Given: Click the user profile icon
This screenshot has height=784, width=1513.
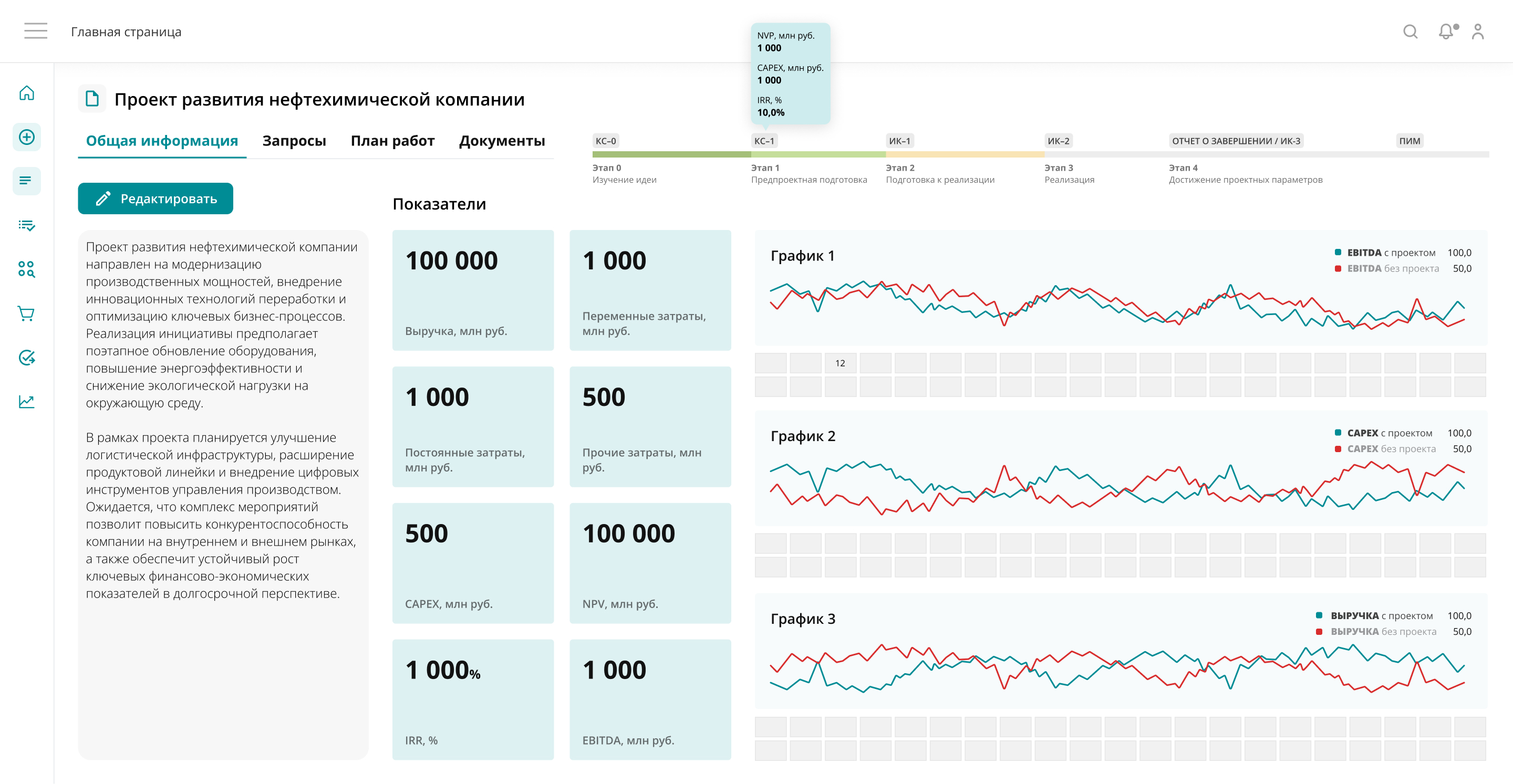Looking at the screenshot, I should pyautogui.click(x=1478, y=32).
